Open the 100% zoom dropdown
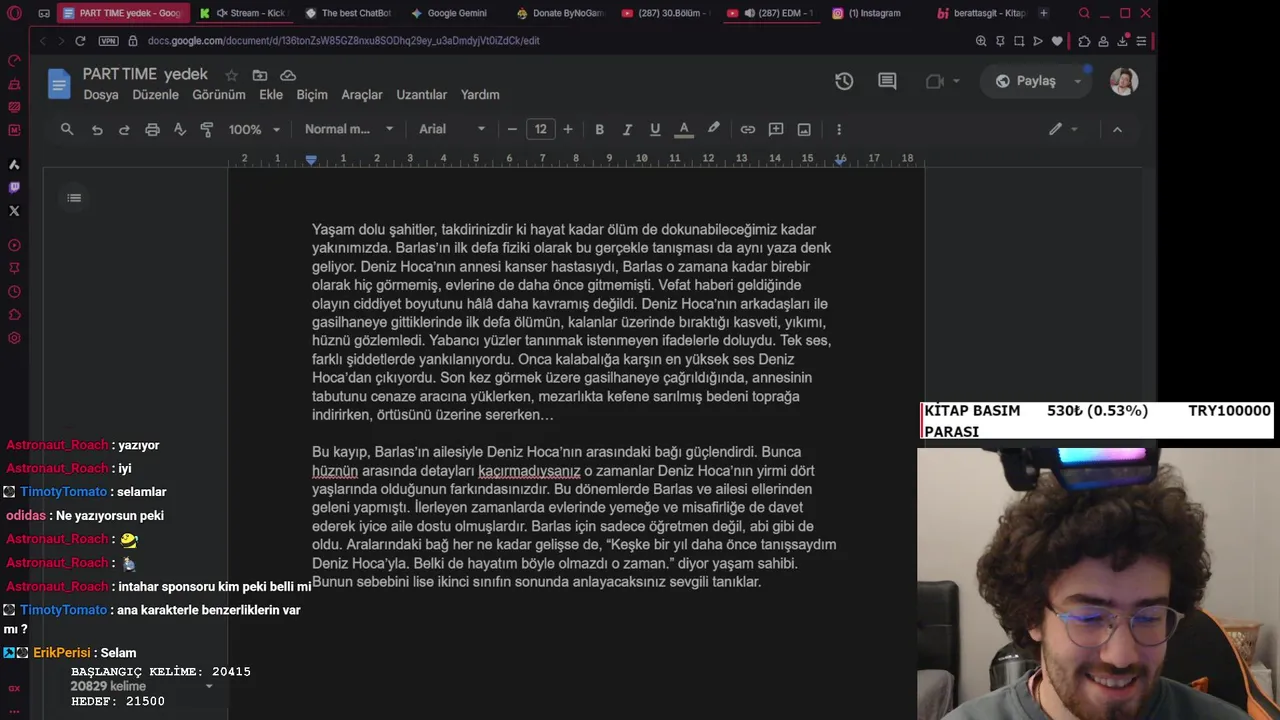Image resolution: width=1280 pixels, height=720 pixels. point(254,129)
